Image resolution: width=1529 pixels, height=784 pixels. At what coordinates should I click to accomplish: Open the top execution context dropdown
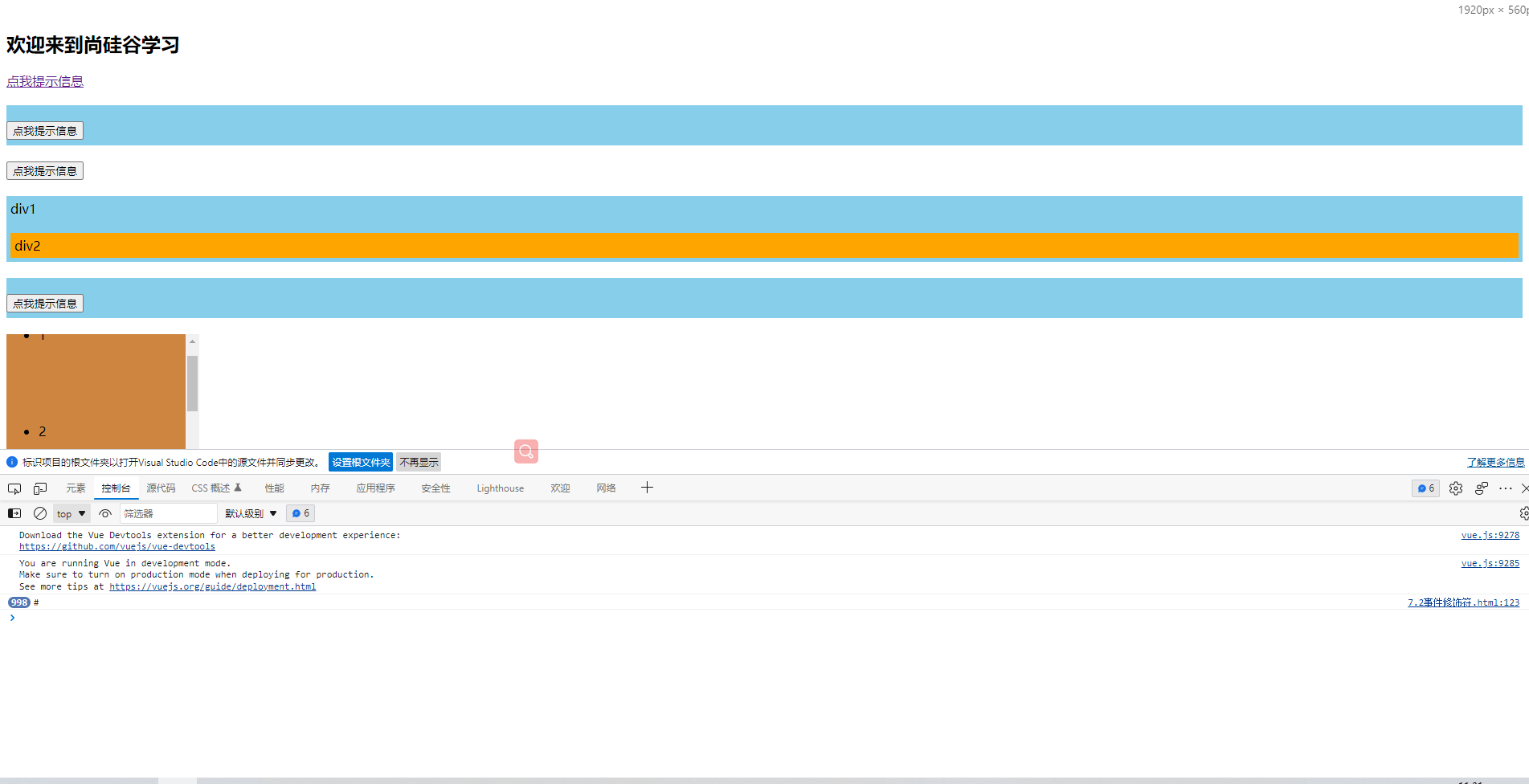[x=72, y=513]
